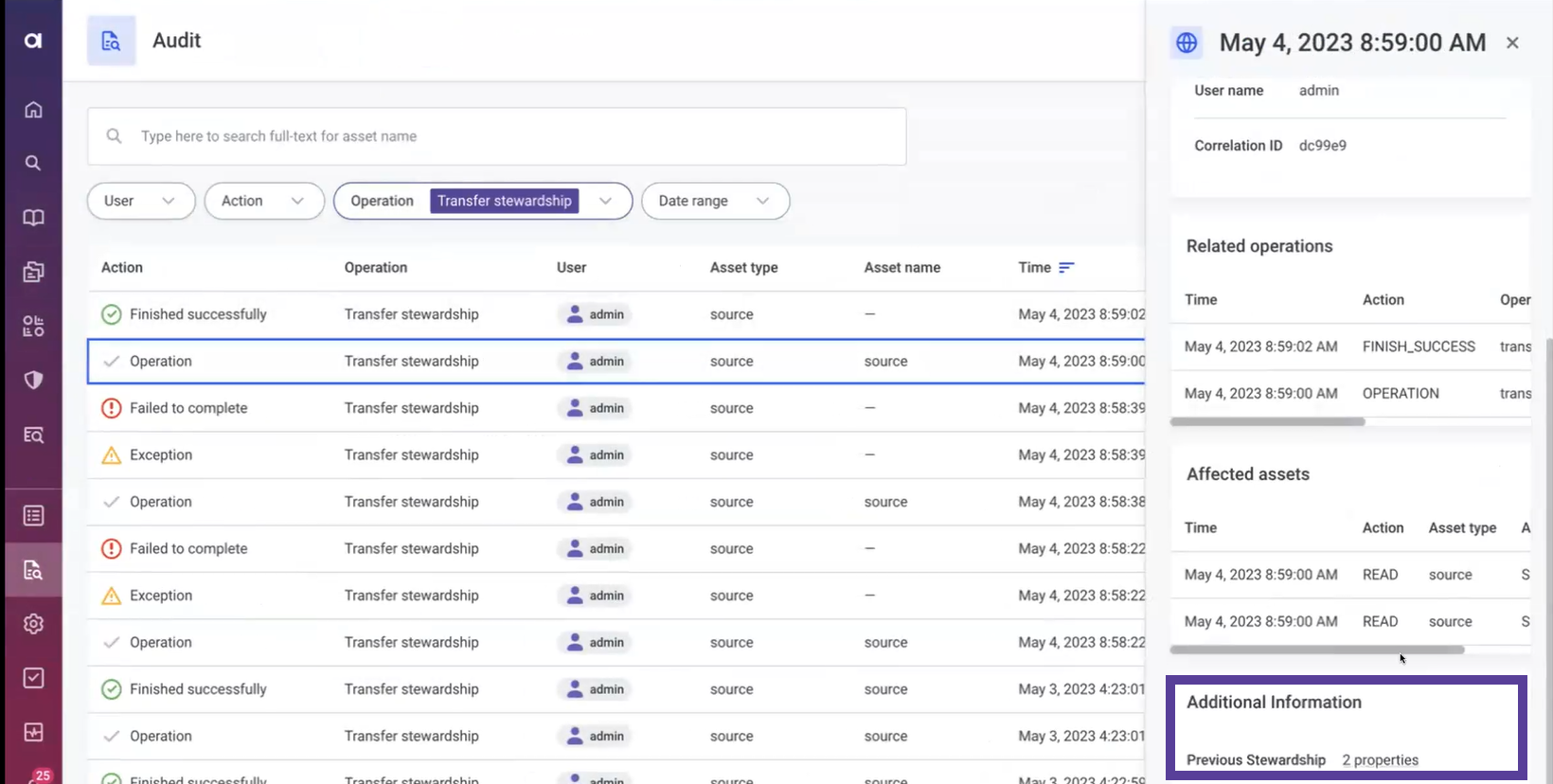Screen dimensions: 1553x784
Task: Open the settings gear icon in sidebar
Action: pos(33,624)
